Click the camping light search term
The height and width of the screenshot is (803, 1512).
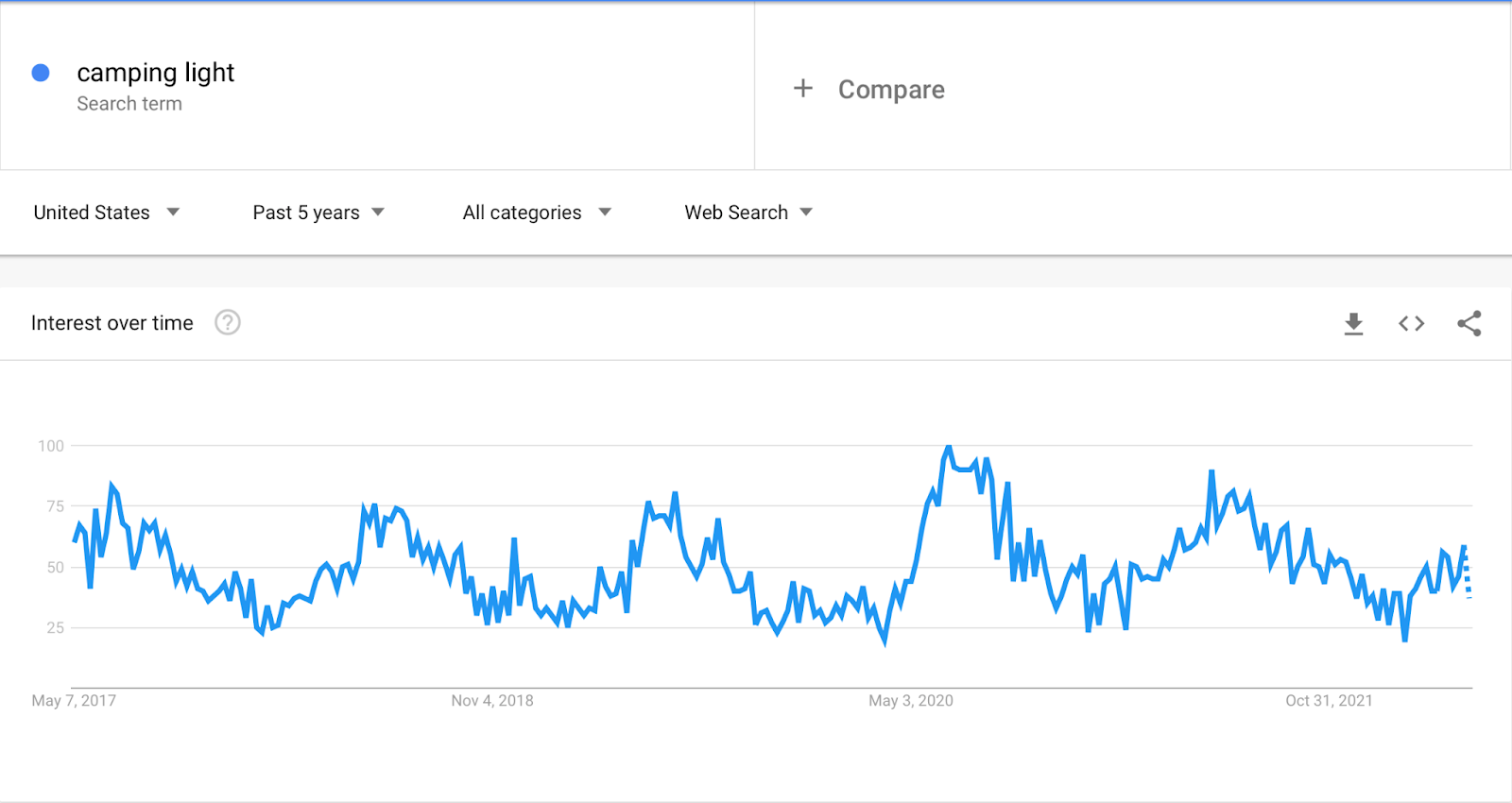pyautogui.click(x=156, y=73)
